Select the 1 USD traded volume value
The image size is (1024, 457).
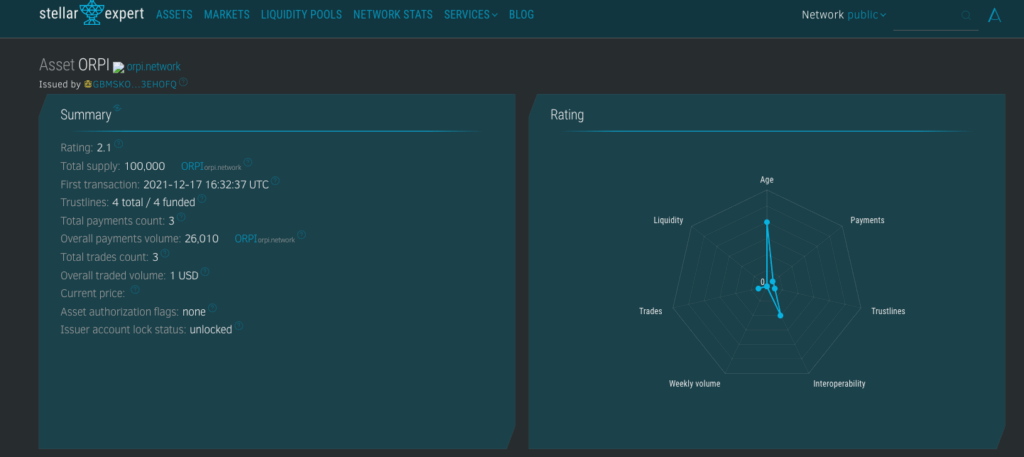coord(184,276)
